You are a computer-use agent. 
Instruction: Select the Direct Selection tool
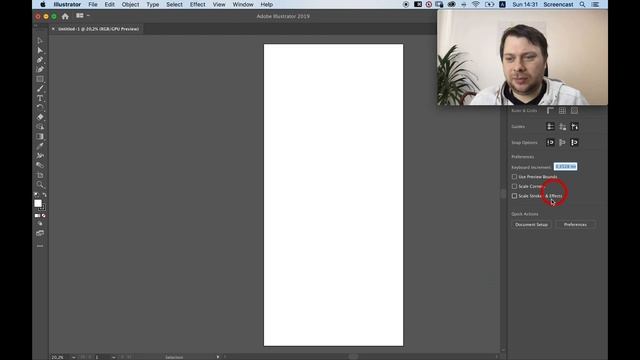pyautogui.click(x=40, y=50)
